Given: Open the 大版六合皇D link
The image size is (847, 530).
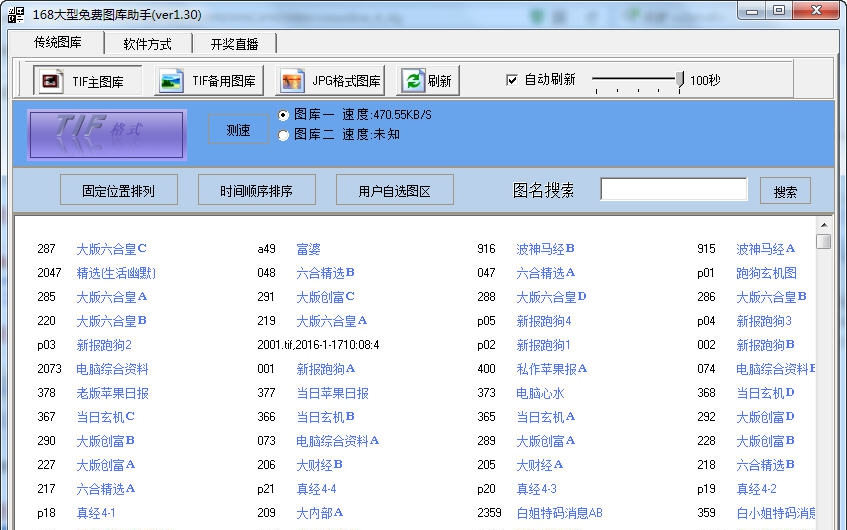Looking at the screenshot, I should [551, 297].
